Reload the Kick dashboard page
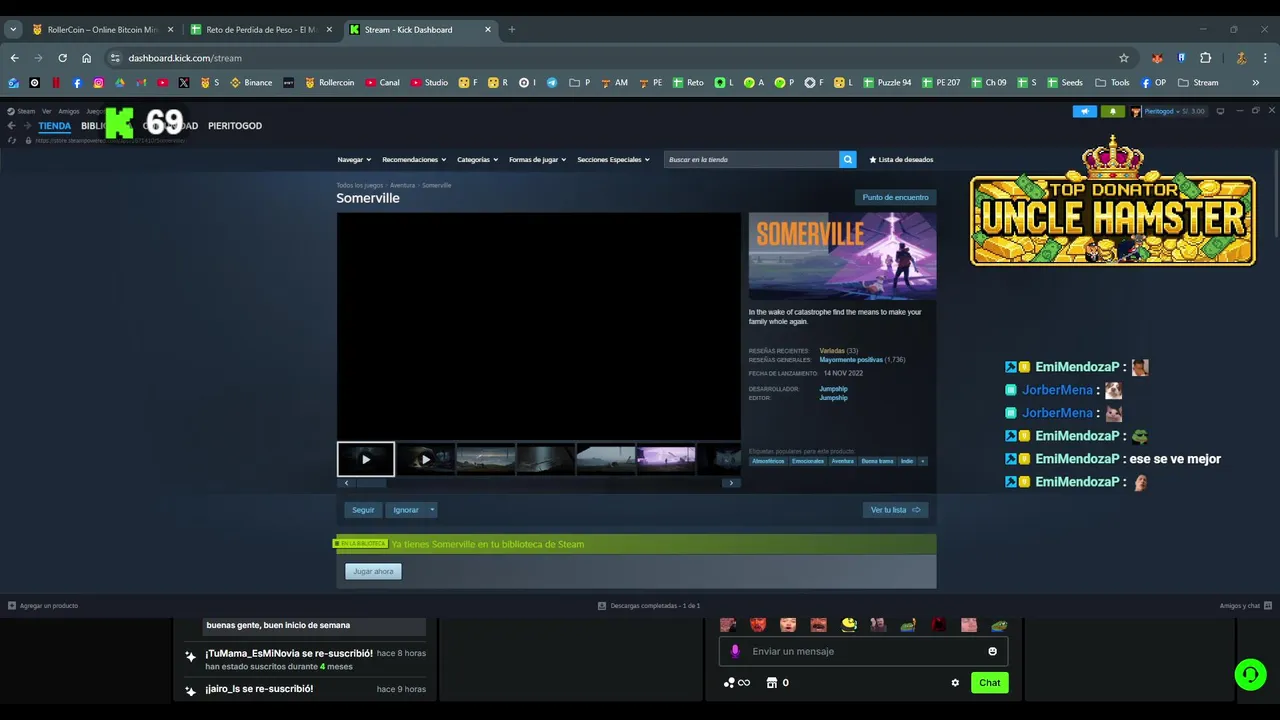Screen dimensions: 1280x720 tap(62, 58)
